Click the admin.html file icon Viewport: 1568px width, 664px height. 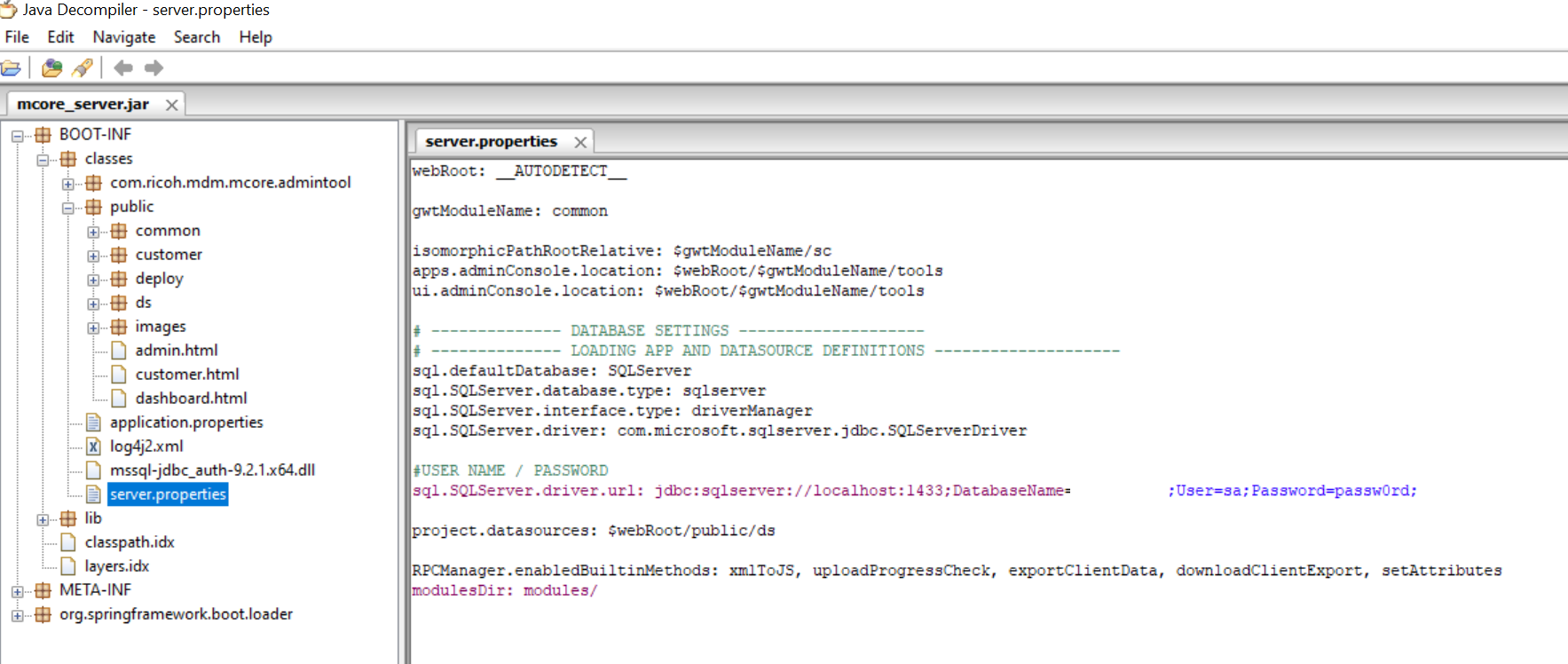119,351
